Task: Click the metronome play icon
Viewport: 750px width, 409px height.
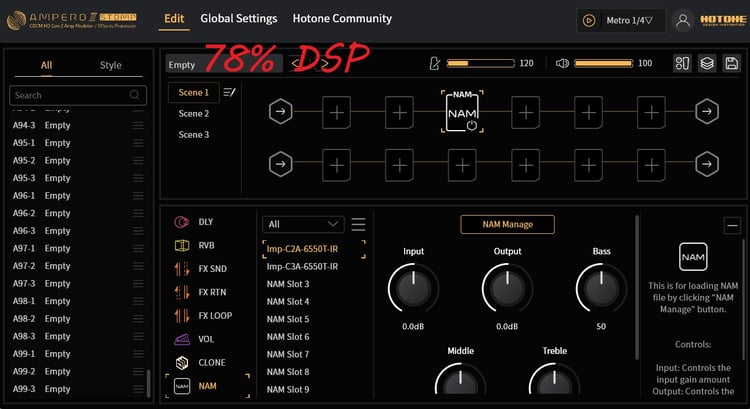Action: (589, 21)
